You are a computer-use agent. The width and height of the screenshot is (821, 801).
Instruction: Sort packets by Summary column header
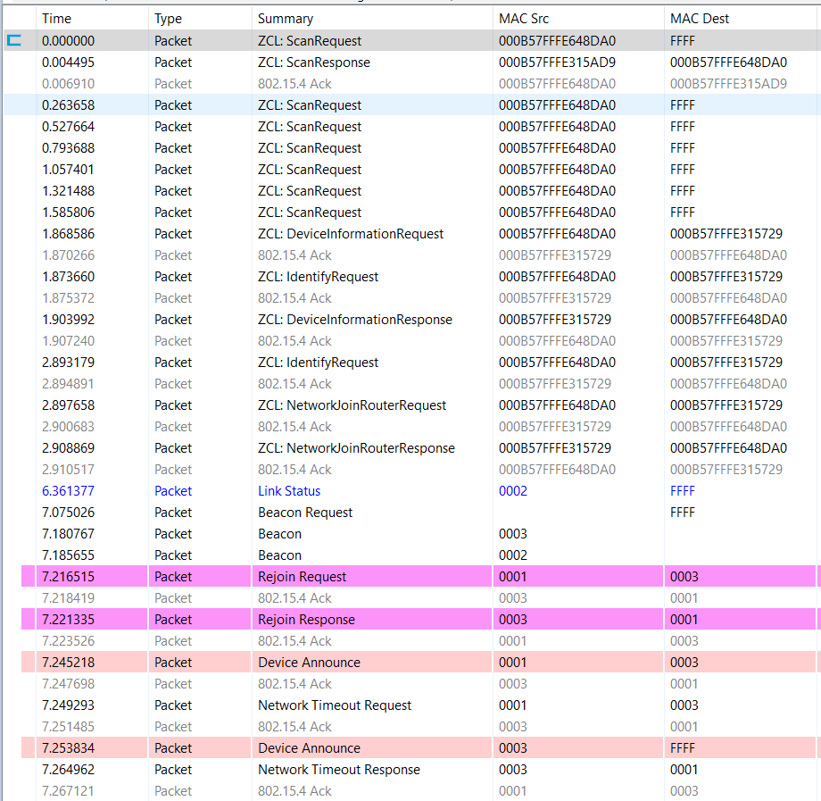tap(285, 18)
